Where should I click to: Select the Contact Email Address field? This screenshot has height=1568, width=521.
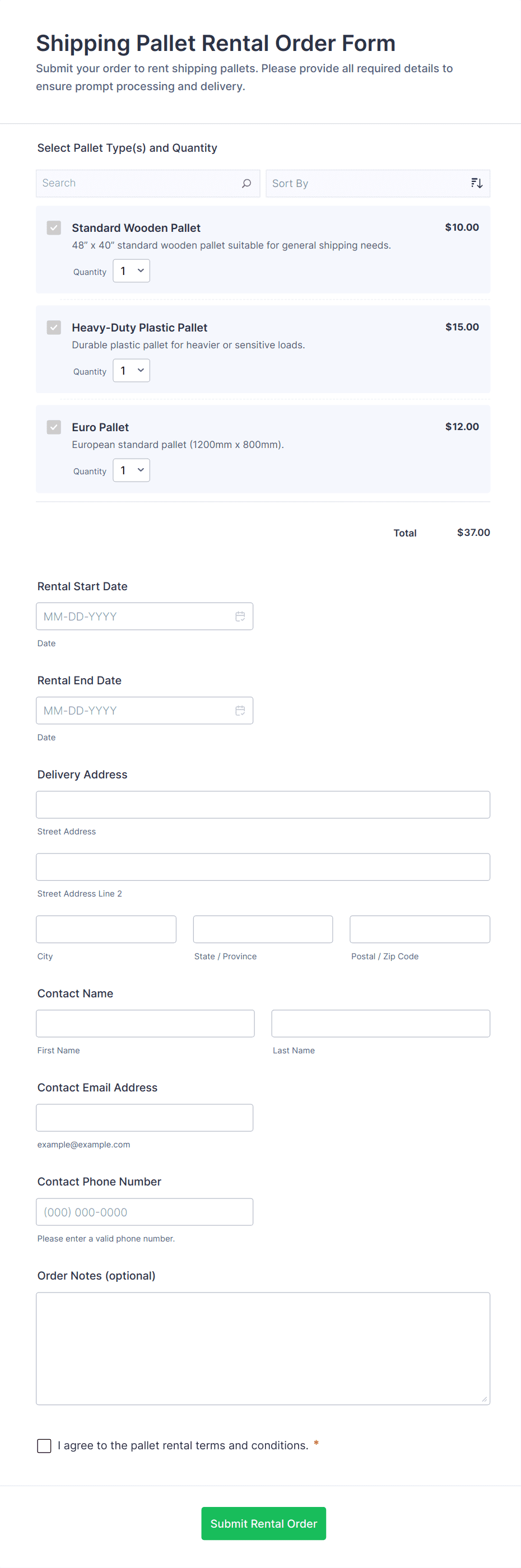click(144, 1118)
